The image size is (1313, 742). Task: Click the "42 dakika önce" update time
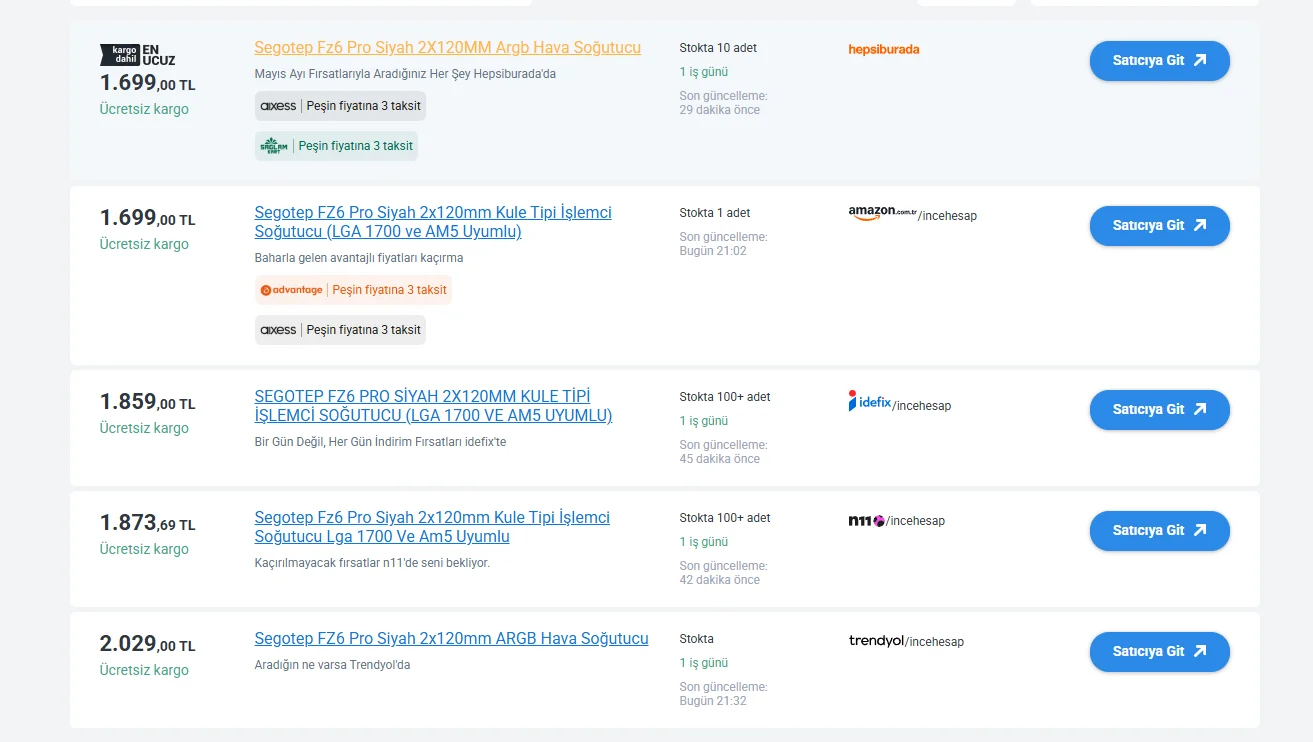click(720, 580)
